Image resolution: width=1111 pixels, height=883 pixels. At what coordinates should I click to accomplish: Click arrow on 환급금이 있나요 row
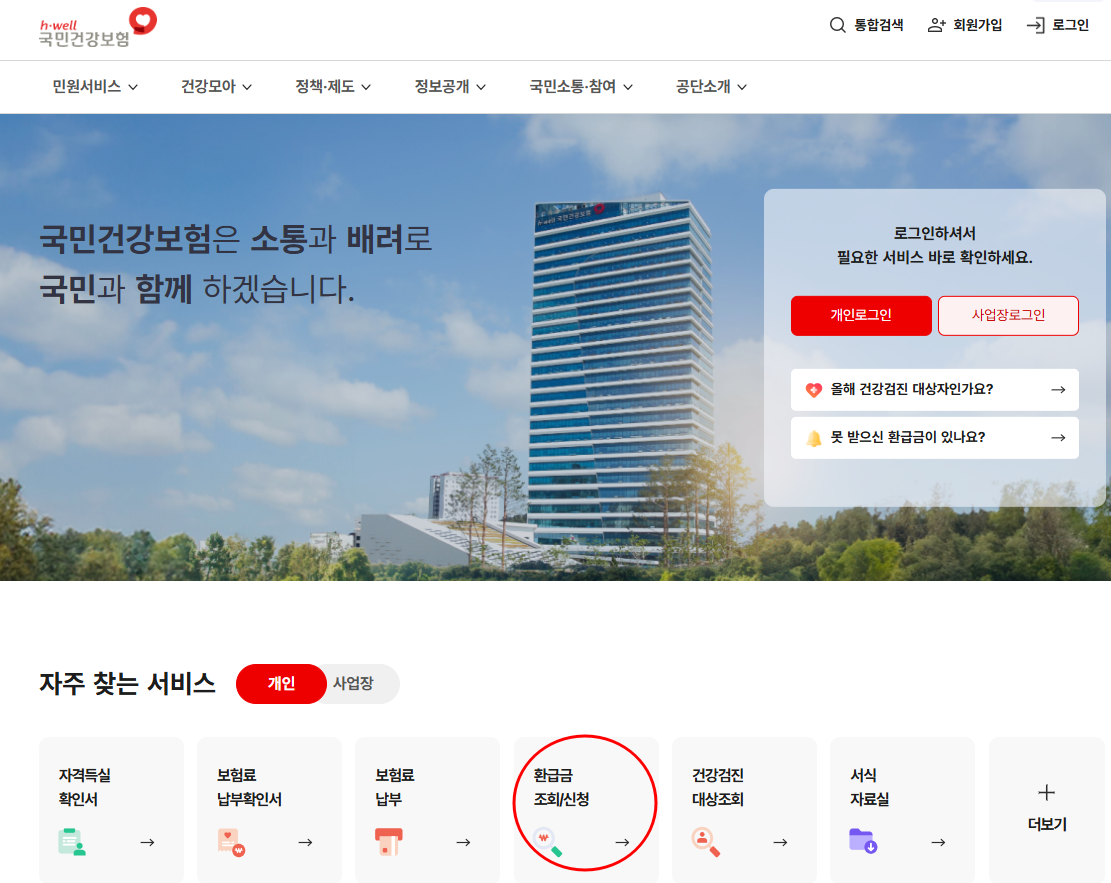pos(1059,438)
